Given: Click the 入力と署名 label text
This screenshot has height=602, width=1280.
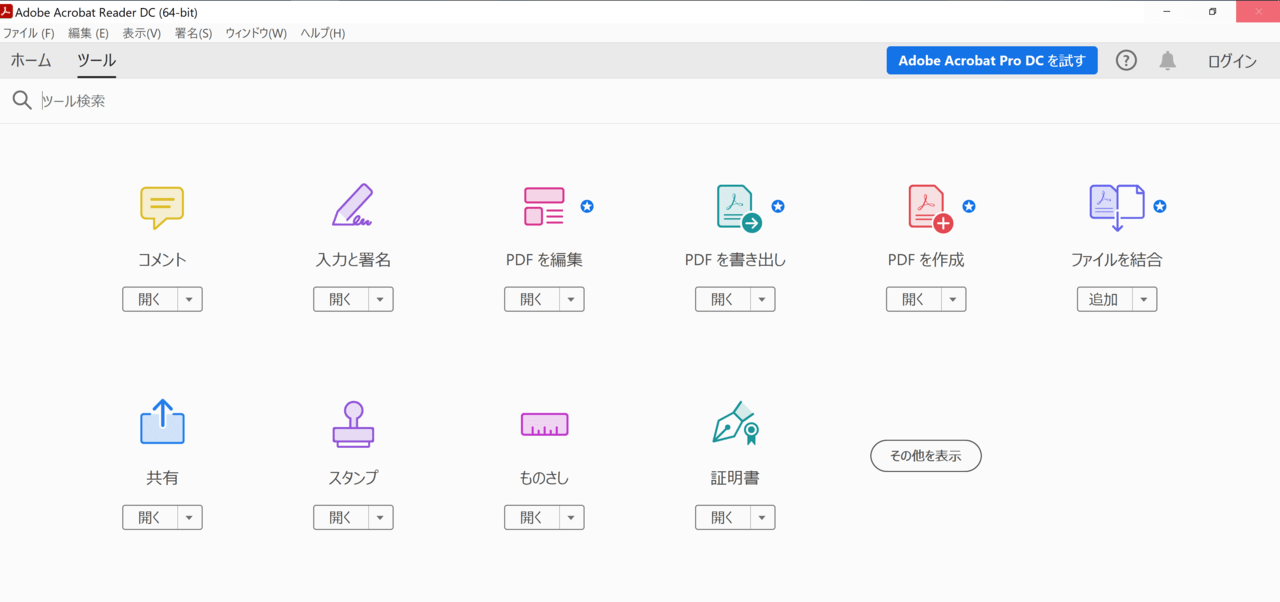Looking at the screenshot, I should click(353, 260).
